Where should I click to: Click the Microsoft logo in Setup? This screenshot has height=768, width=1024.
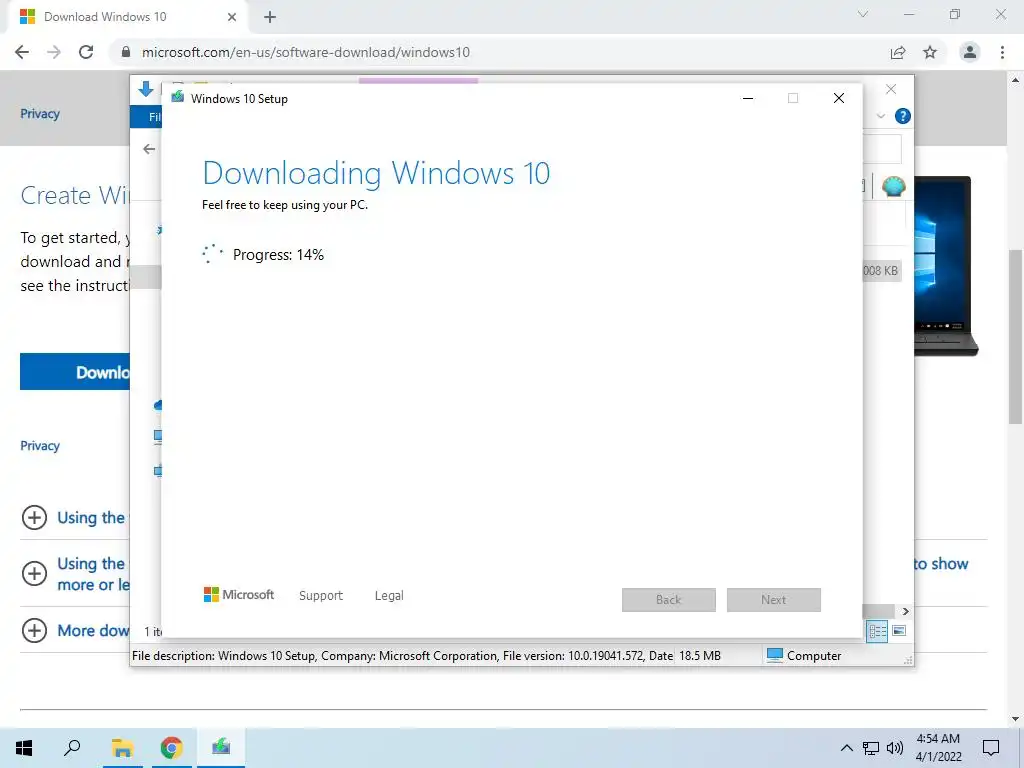point(239,594)
